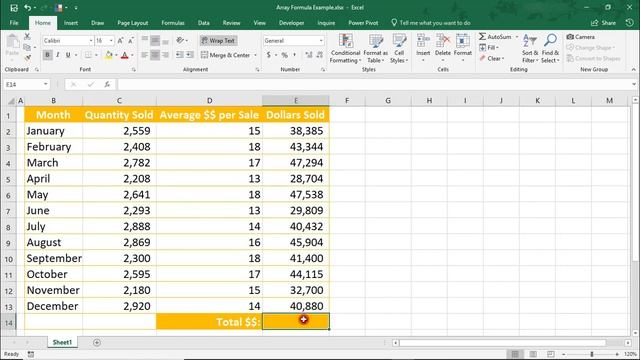
Task: Switch to the Insert tab
Action: tap(71, 23)
